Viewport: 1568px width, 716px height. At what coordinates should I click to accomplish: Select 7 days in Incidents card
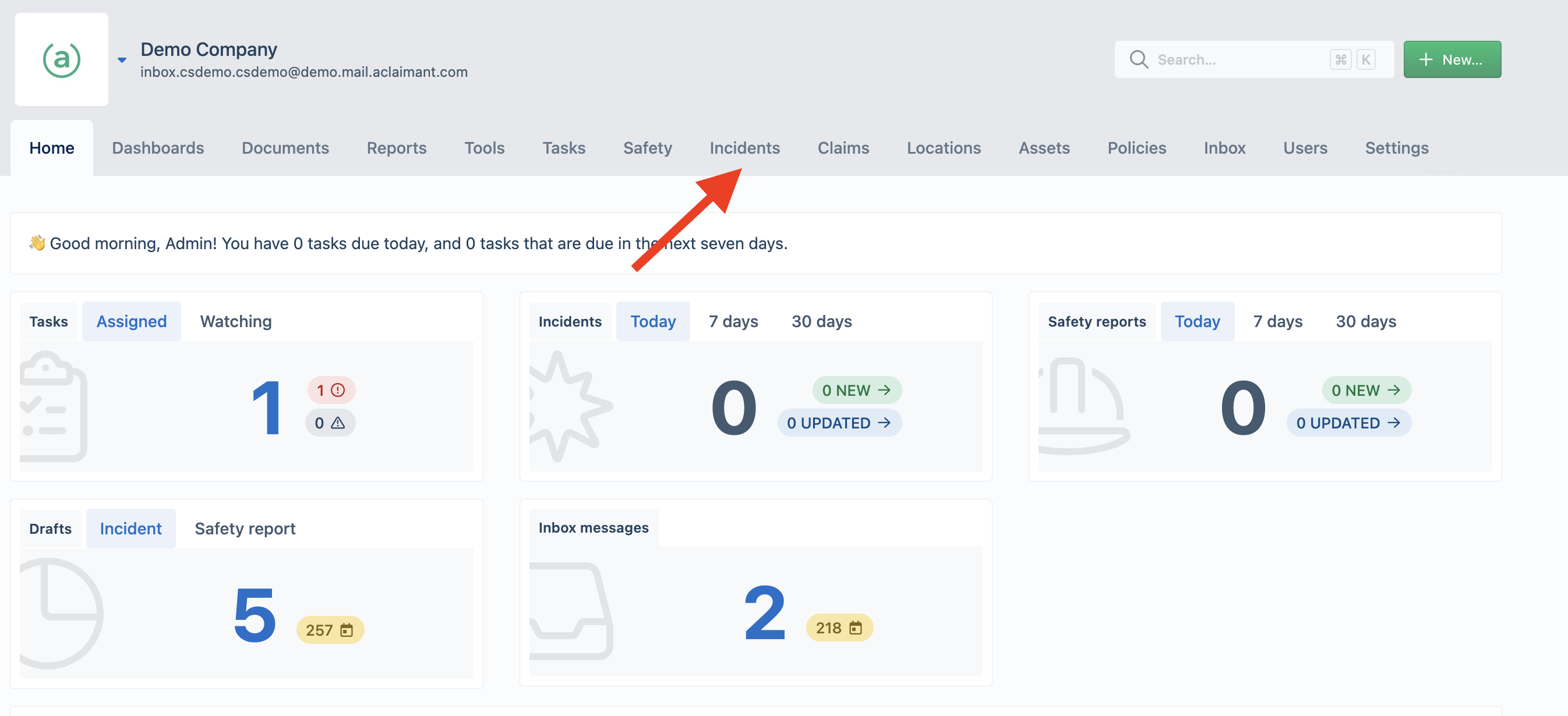point(733,321)
